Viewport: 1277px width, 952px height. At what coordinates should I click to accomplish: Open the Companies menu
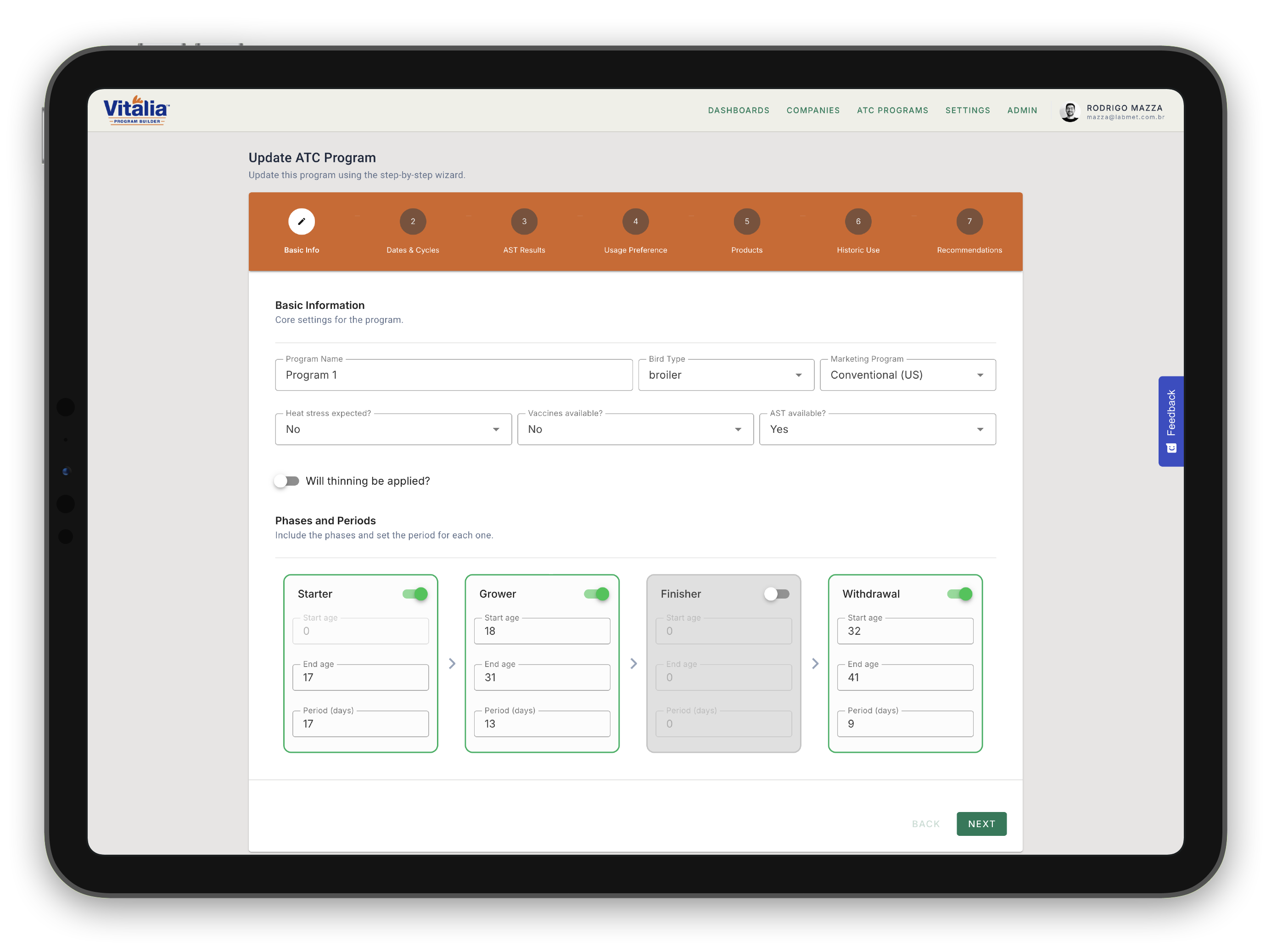(813, 111)
